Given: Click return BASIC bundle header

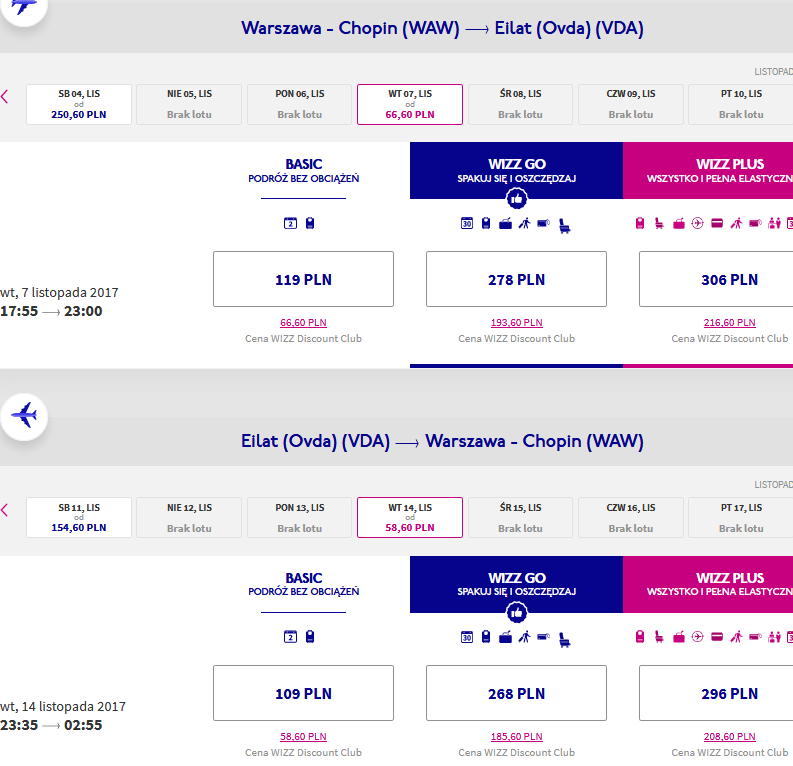Looking at the screenshot, I should click(303, 584).
